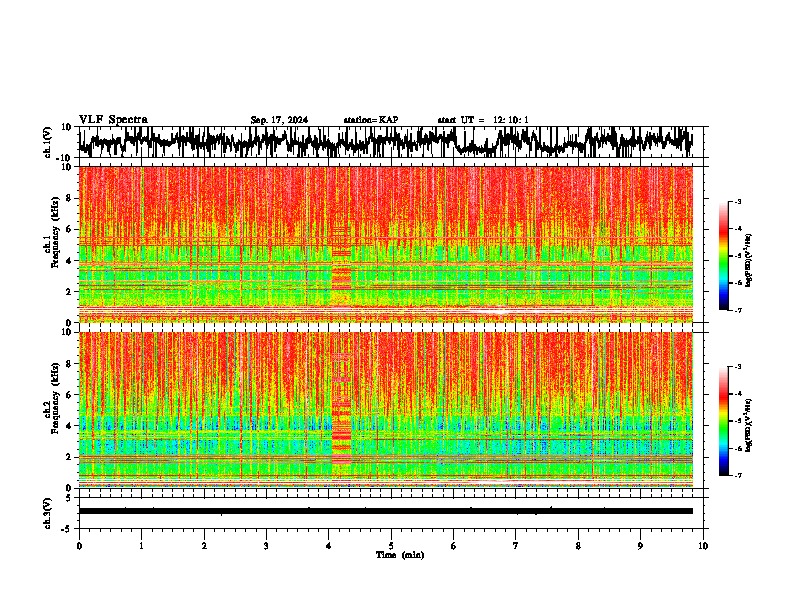Click the "-7" tick on ch.1 color bar
Viewport: 792px width, 612px height.
pos(737,310)
